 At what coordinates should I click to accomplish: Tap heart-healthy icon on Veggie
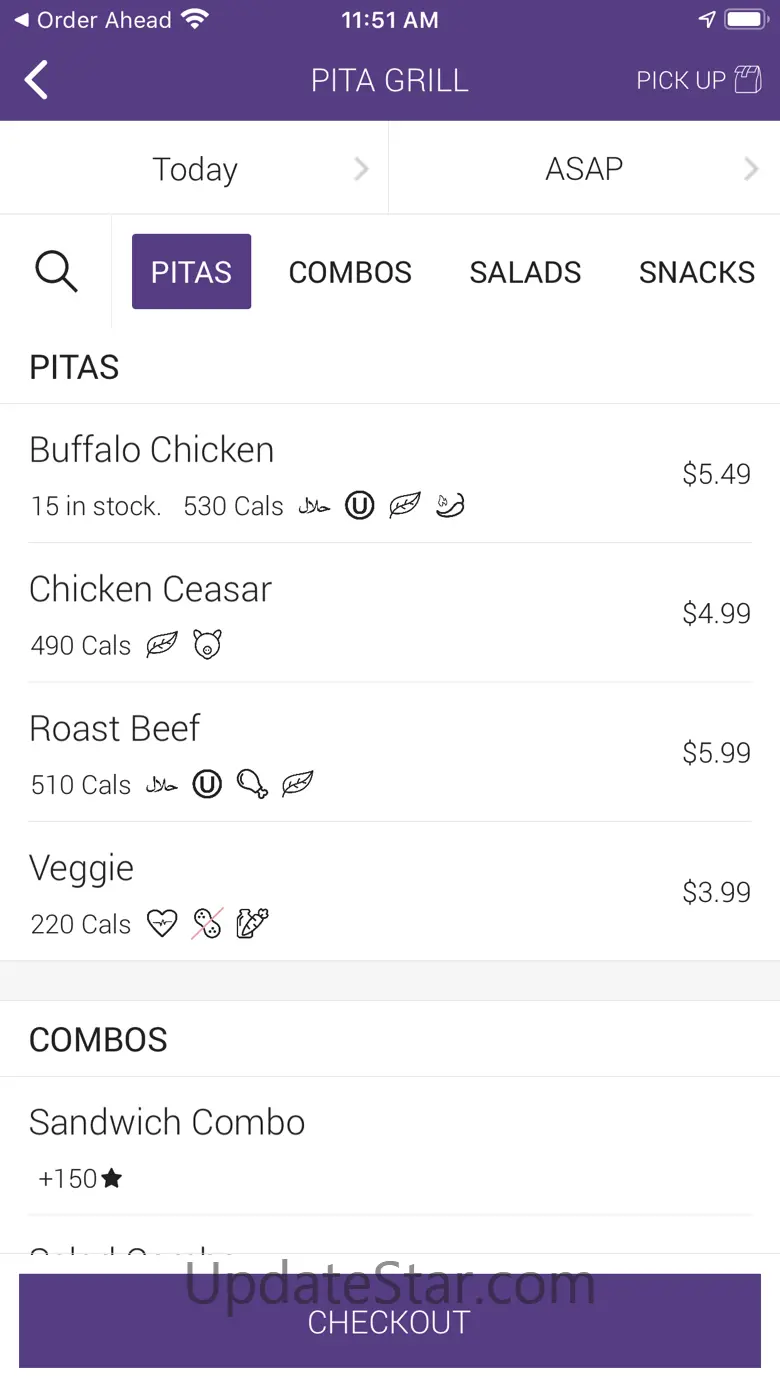[162, 923]
